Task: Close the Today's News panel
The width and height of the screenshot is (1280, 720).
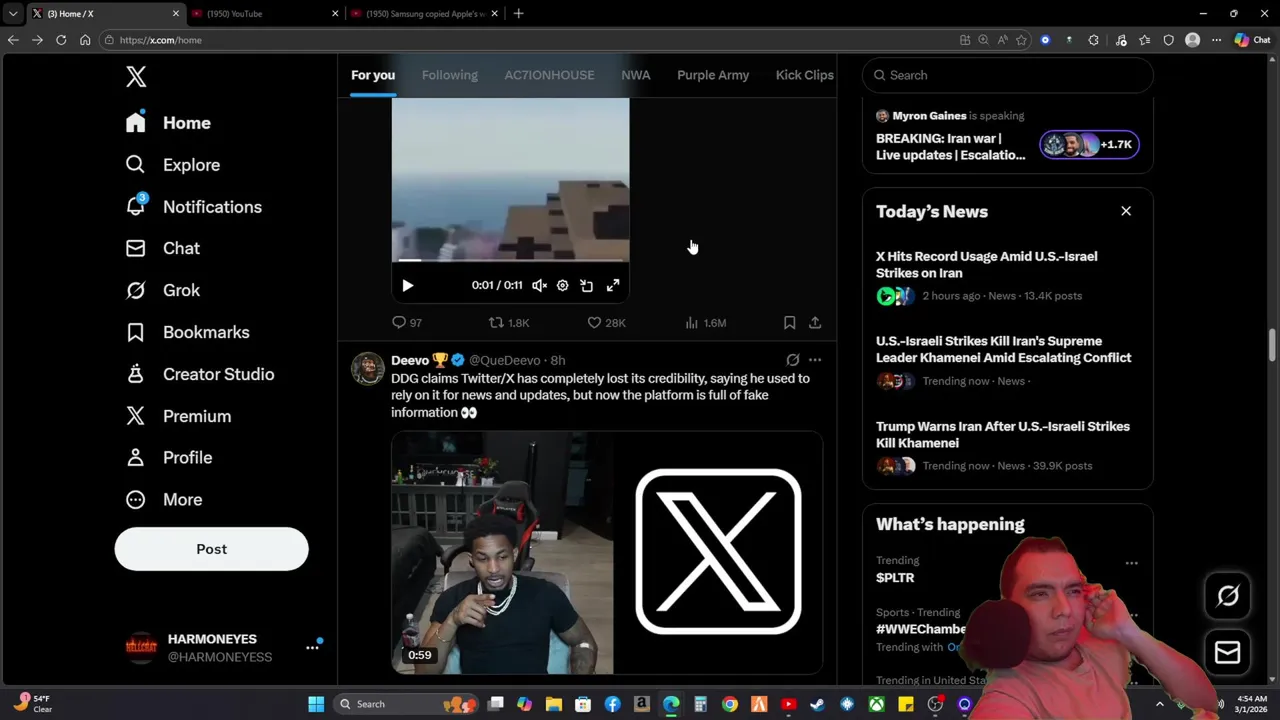Action: point(1126,211)
